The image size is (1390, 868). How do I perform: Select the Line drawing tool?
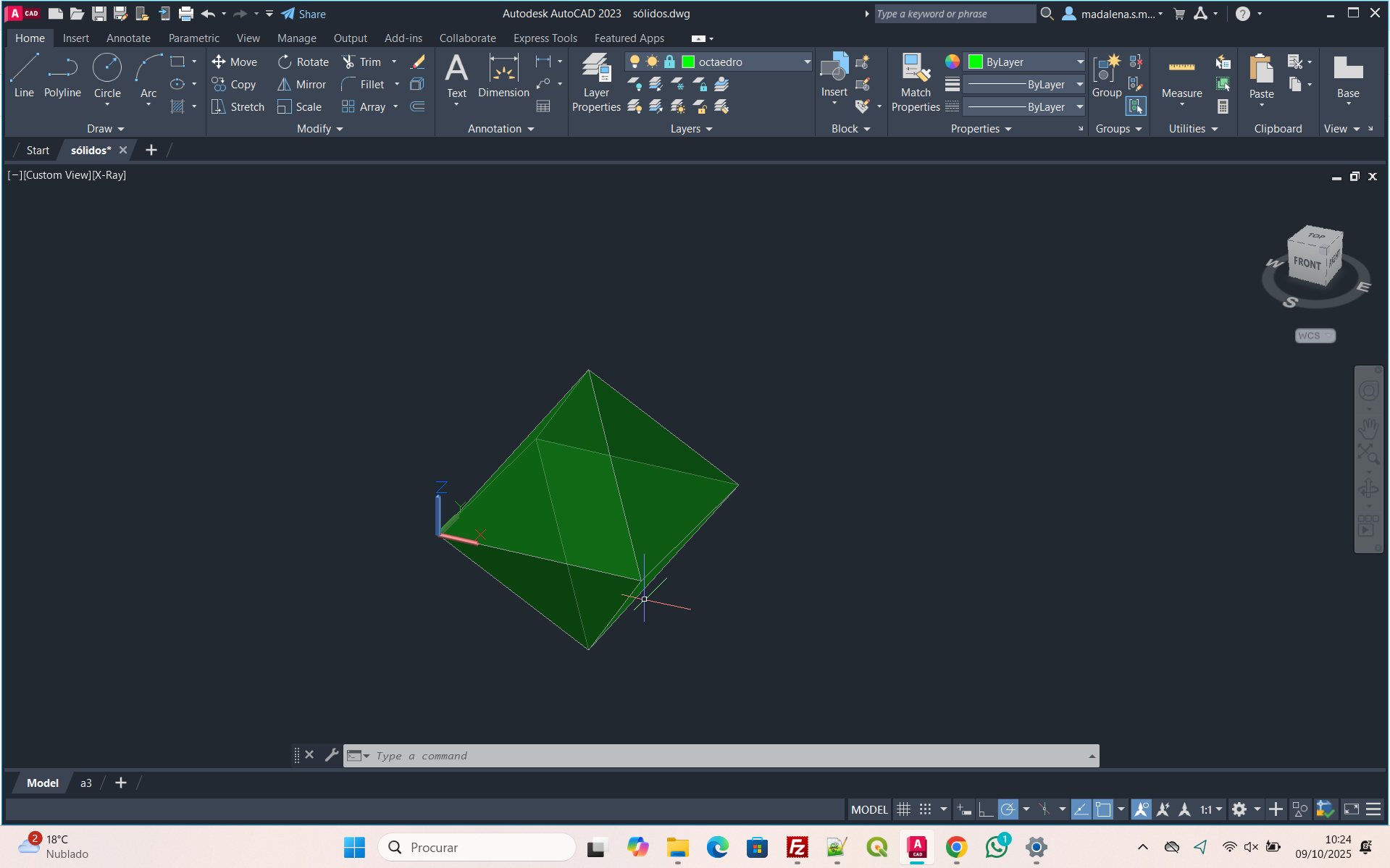tap(24, 75)
